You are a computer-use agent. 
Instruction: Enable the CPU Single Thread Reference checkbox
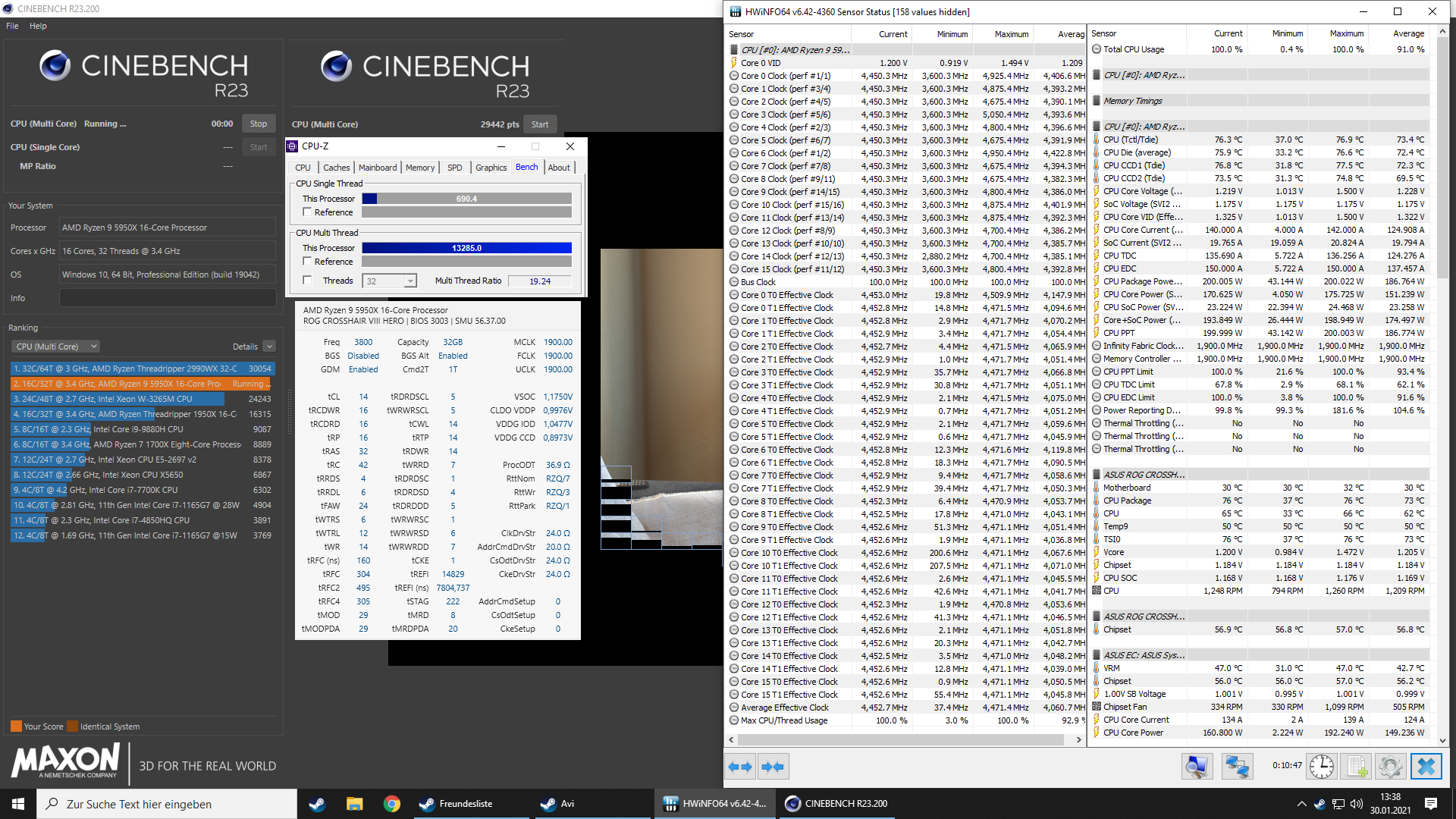(307, 212)
